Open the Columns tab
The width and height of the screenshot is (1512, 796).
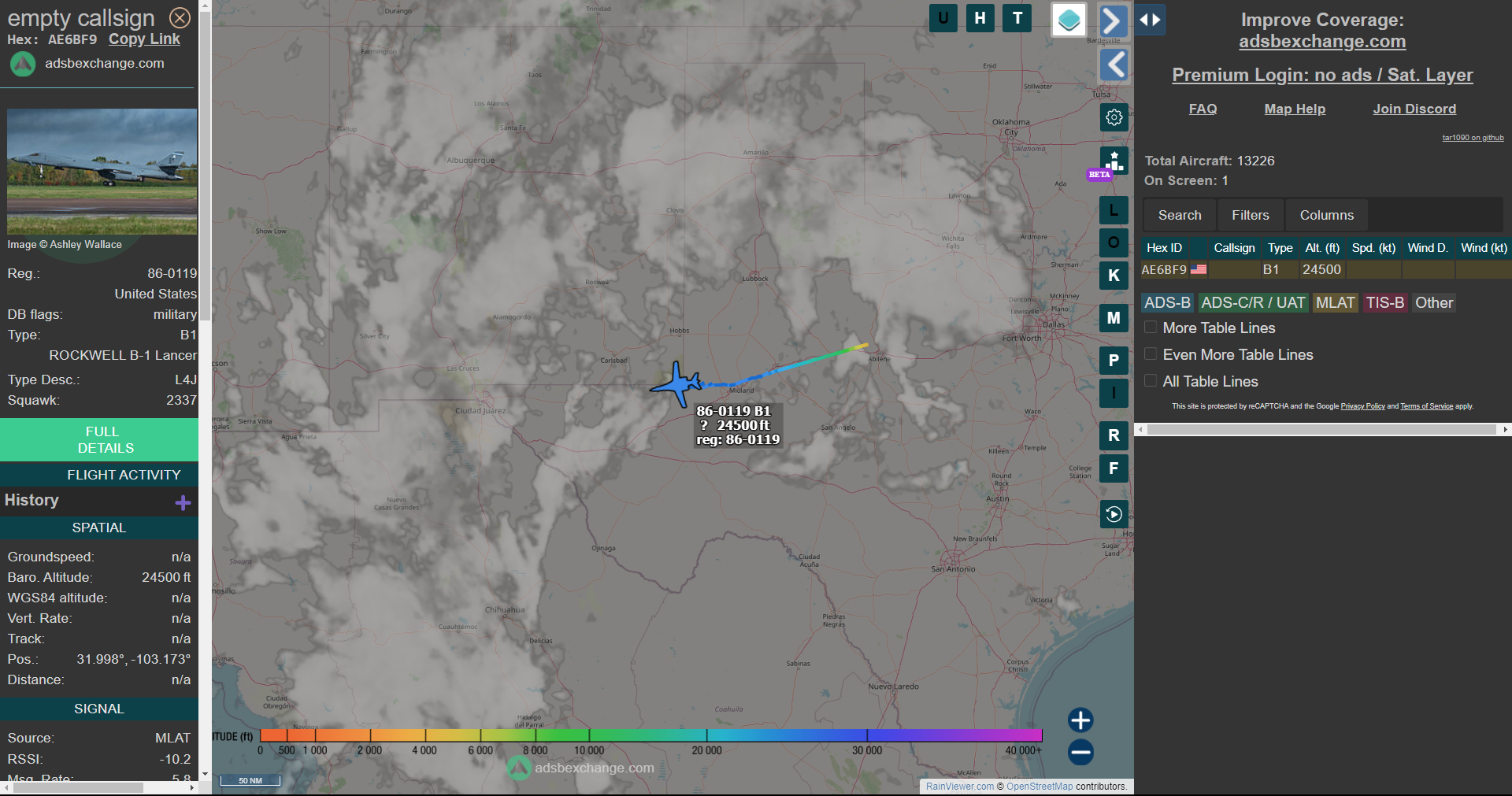pos(1327,215)
